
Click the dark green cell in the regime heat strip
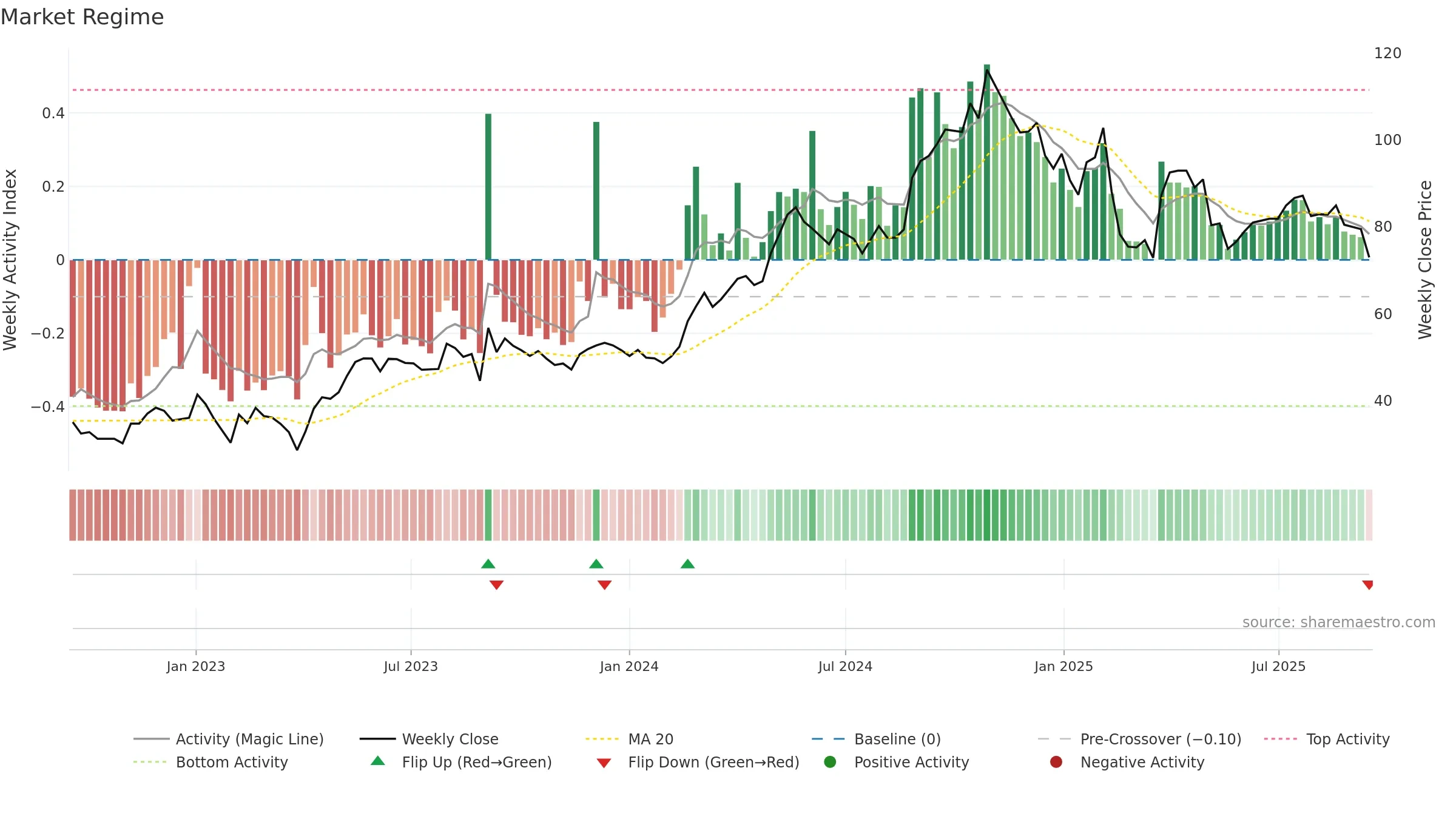[987, 515]
